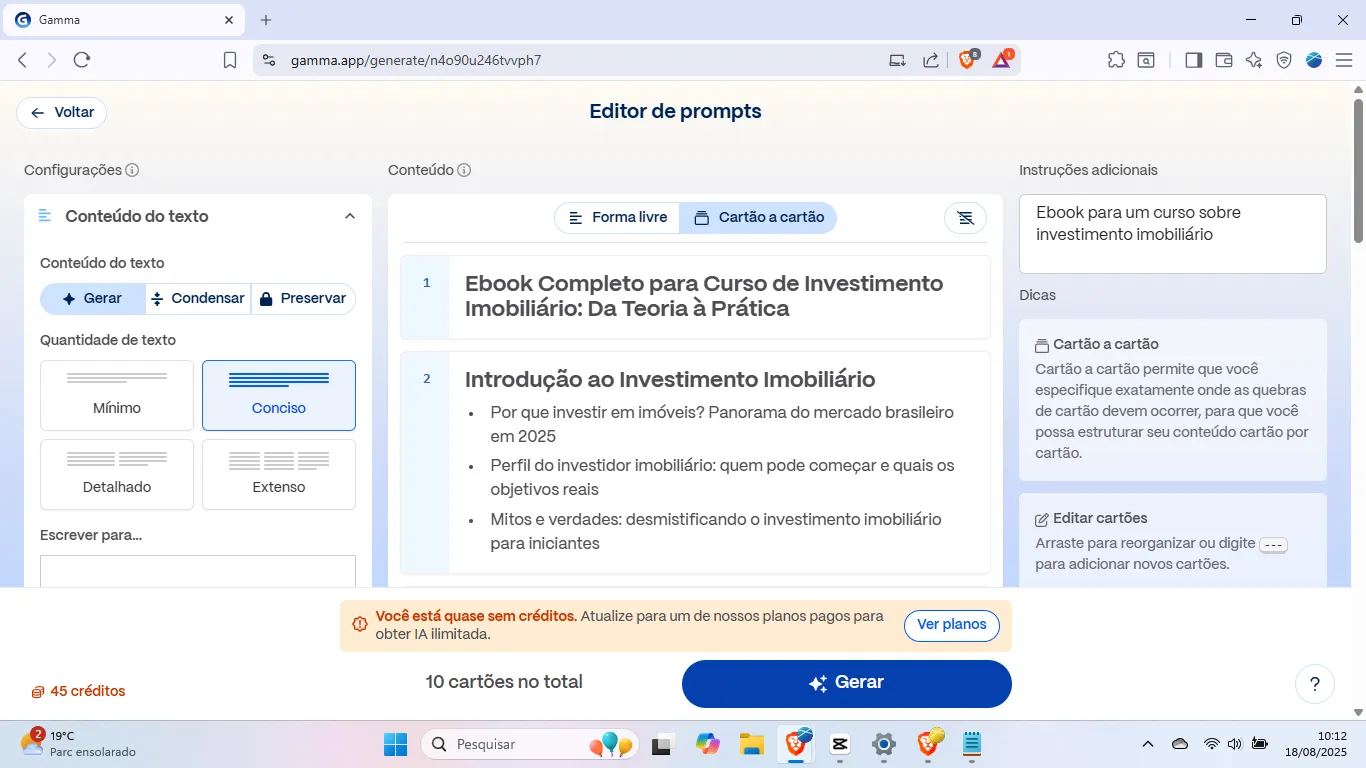The image size is (1366, 768).
Task: Close the Gamma browser tab
Action: [x=229, y=20]
